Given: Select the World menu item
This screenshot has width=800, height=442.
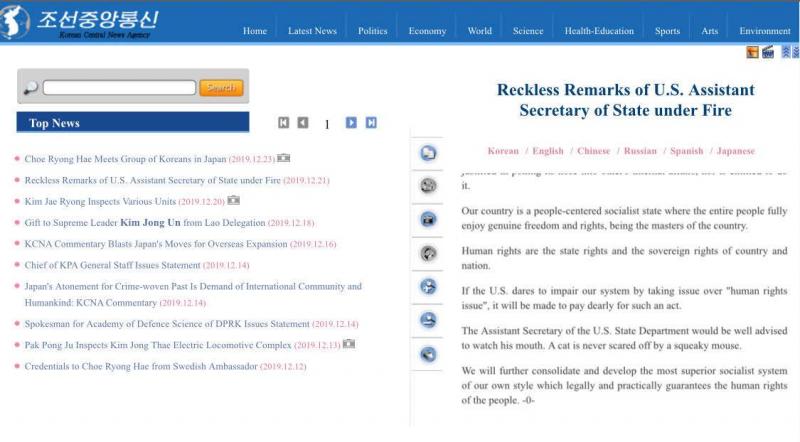Looking at the screenshot, I should (480, 31).
